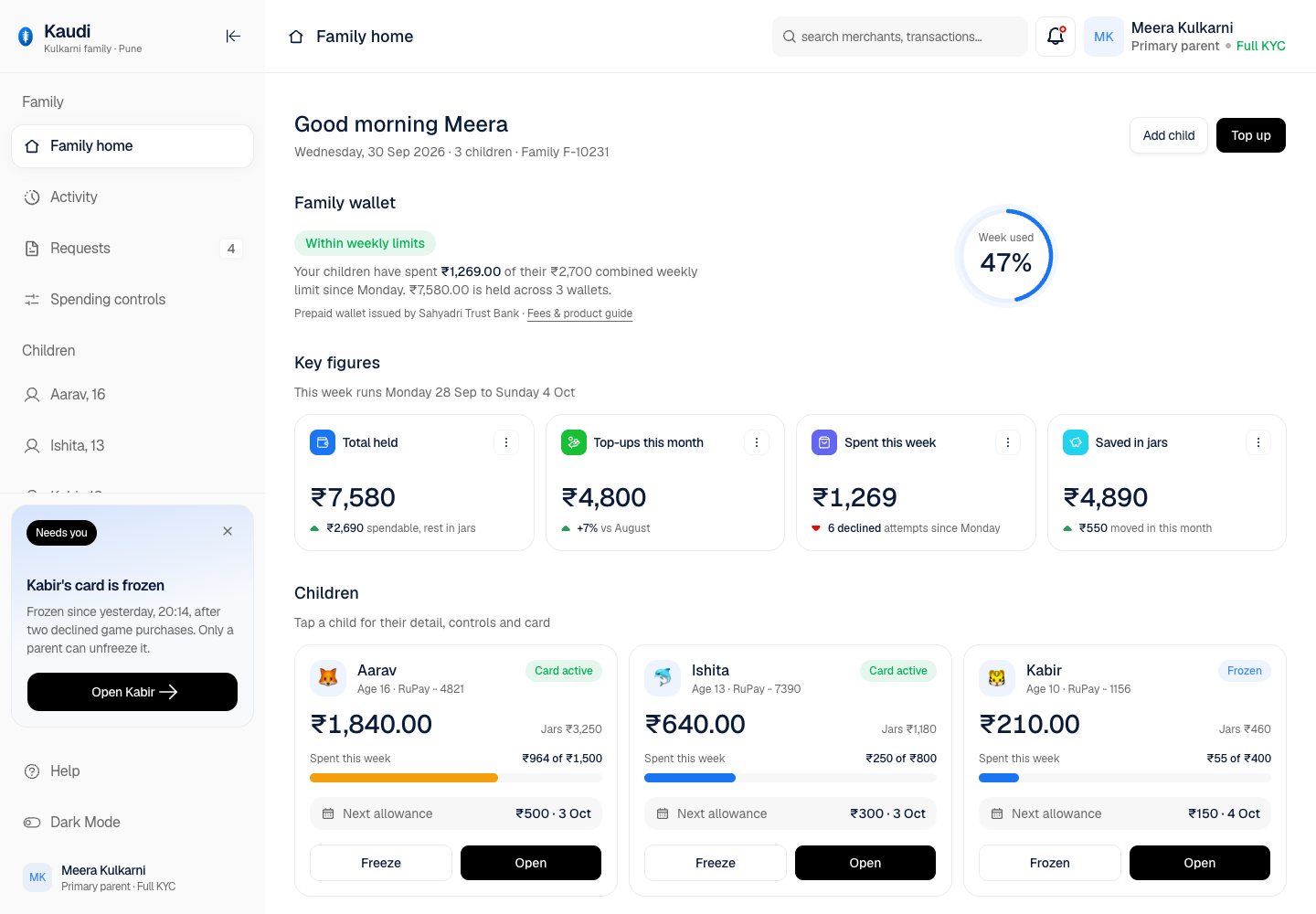Click Aarav's fox avatar

(x=328, y=678)
